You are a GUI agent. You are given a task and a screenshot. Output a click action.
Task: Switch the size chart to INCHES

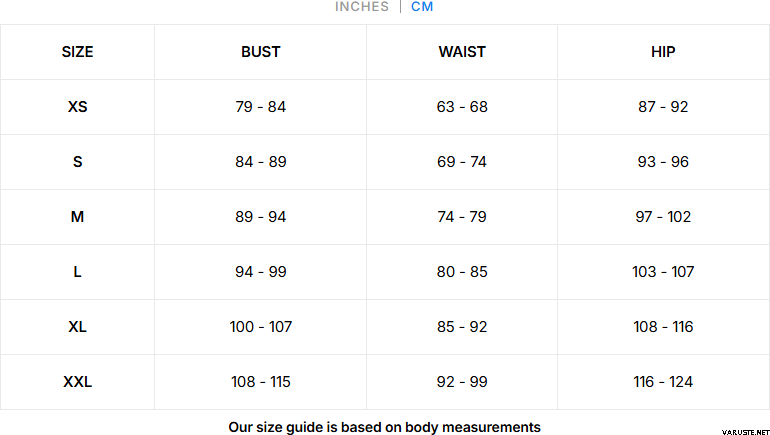tap(362, 7)
